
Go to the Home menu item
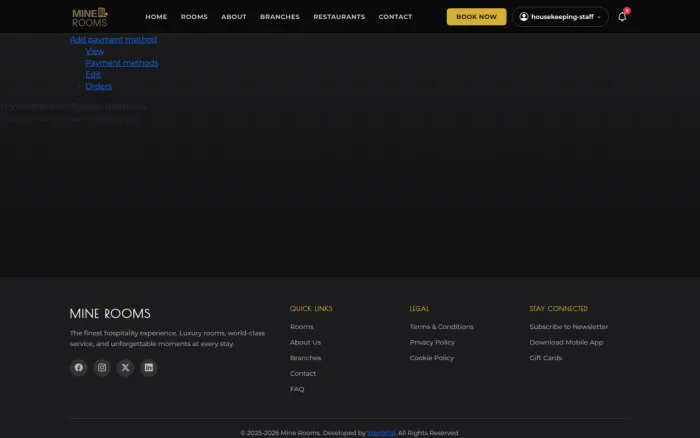tap(156, 17)
